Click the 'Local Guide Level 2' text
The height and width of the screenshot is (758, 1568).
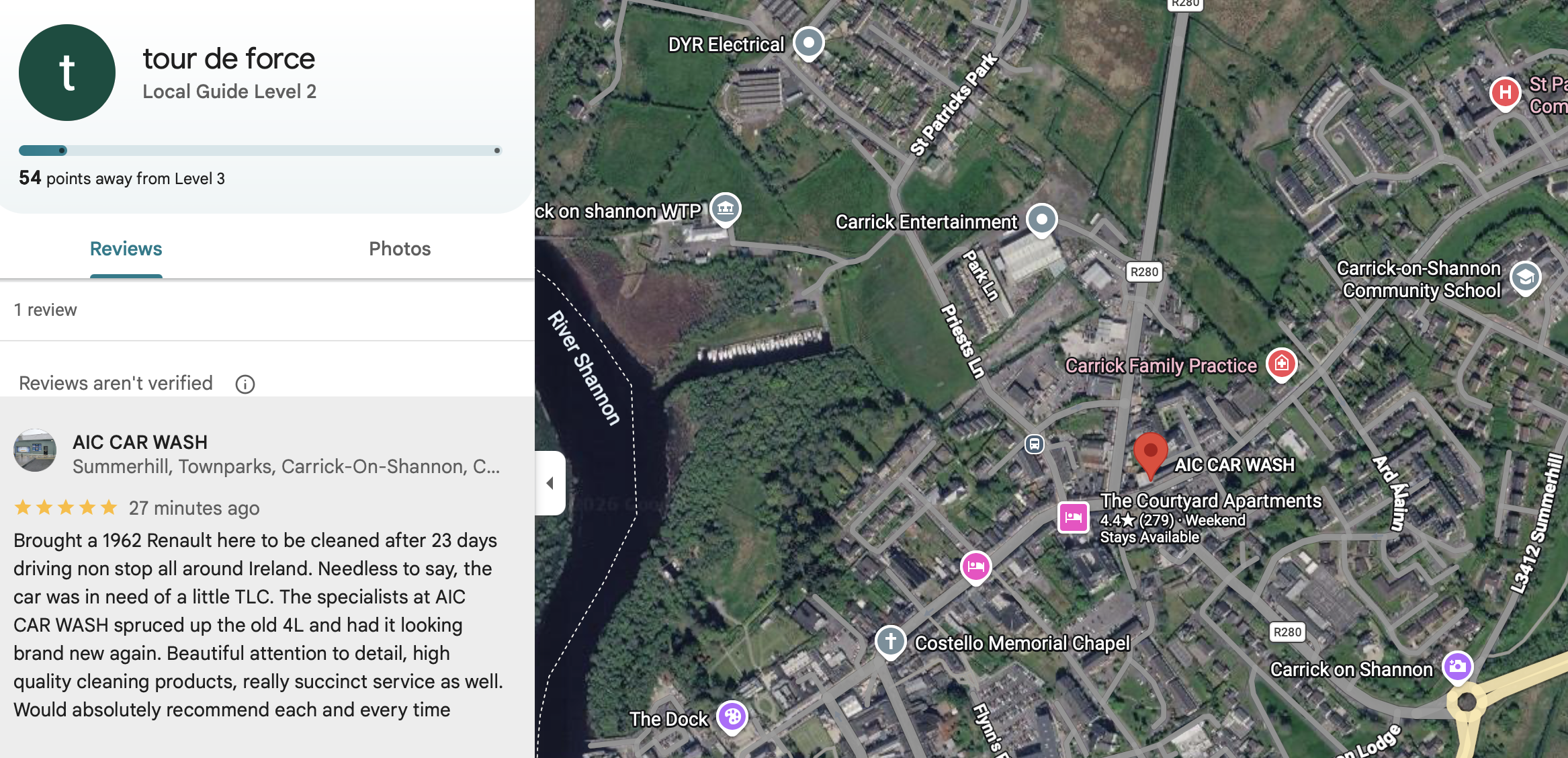point(229,91)
